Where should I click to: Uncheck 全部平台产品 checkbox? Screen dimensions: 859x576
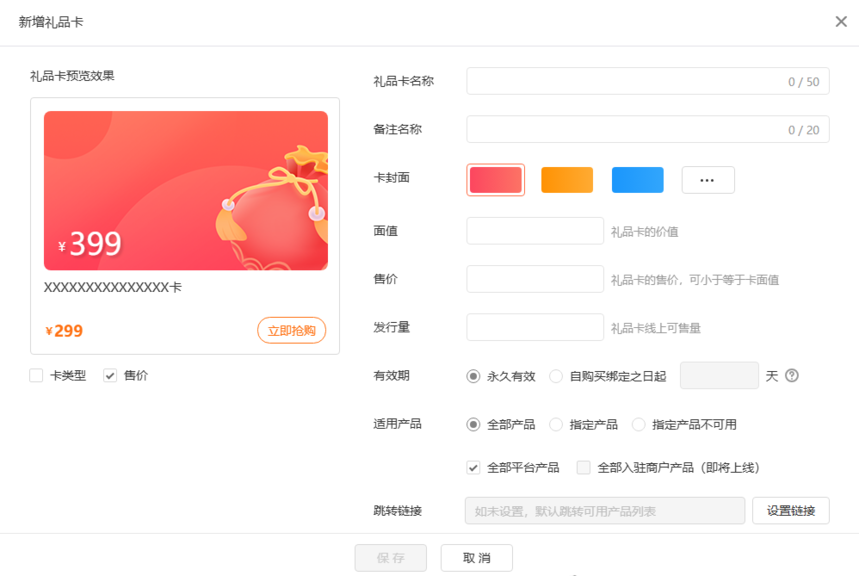click(x=474, y=467)
